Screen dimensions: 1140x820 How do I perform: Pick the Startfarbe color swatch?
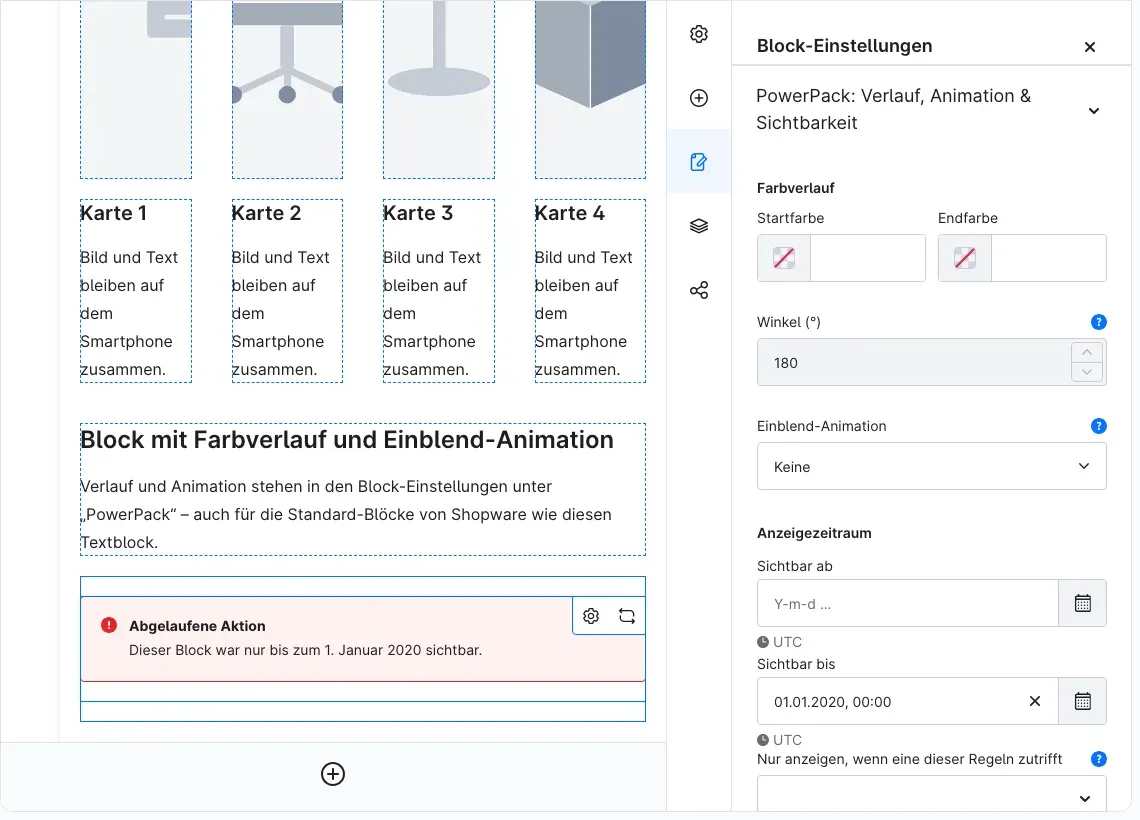coord(784,258)
